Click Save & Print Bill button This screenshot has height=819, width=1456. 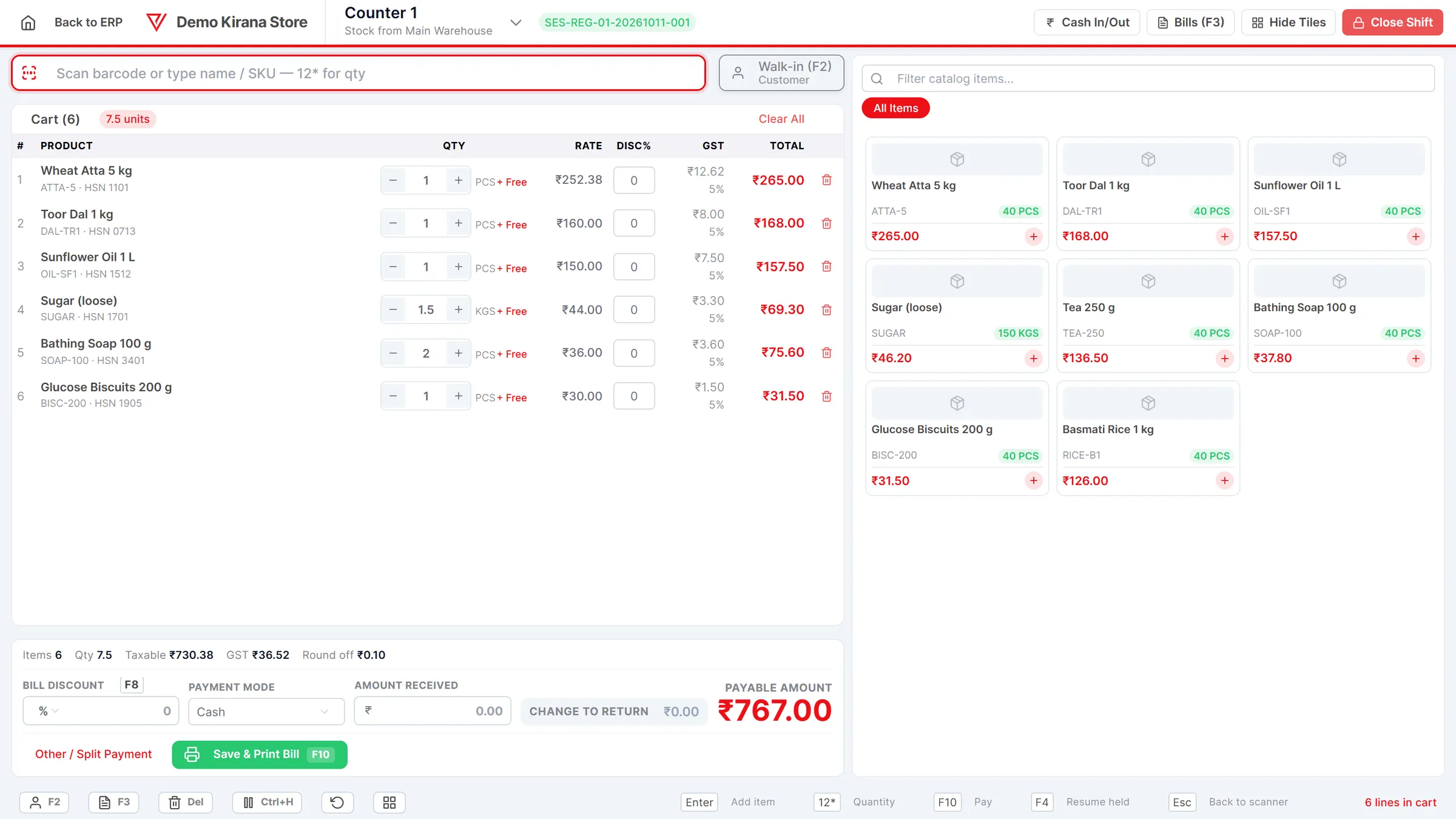pos(260,755)
